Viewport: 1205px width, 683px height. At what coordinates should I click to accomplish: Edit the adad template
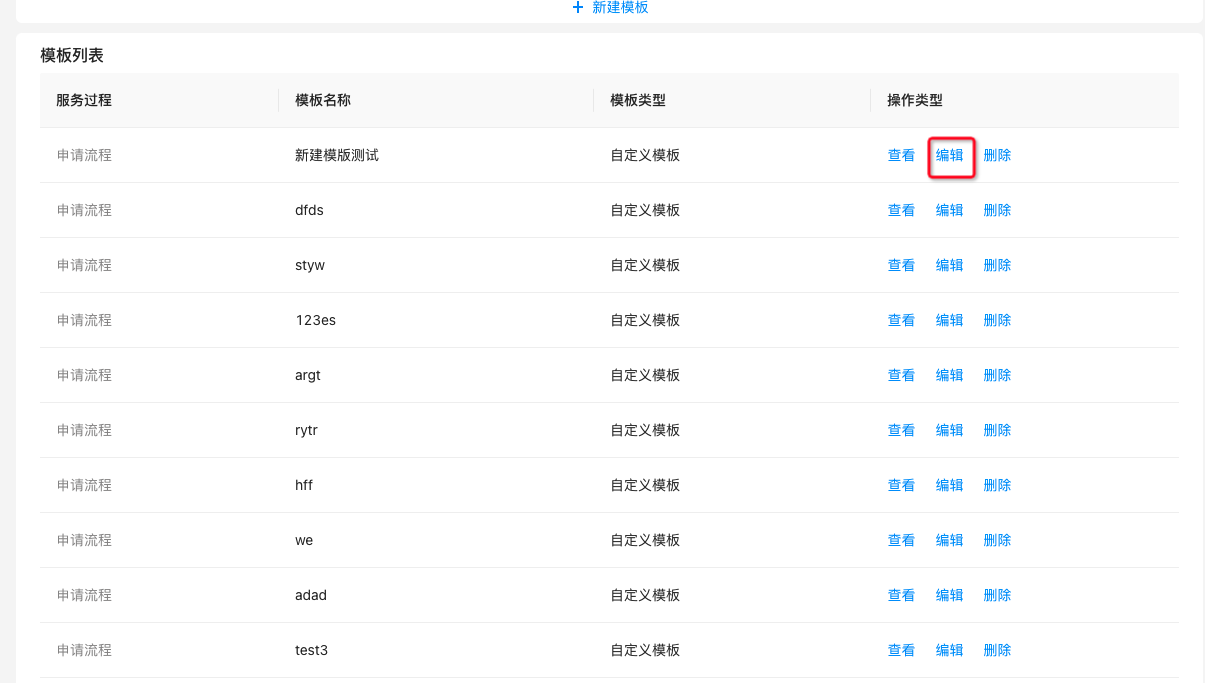pyautogui.click(x=949, y=595)
